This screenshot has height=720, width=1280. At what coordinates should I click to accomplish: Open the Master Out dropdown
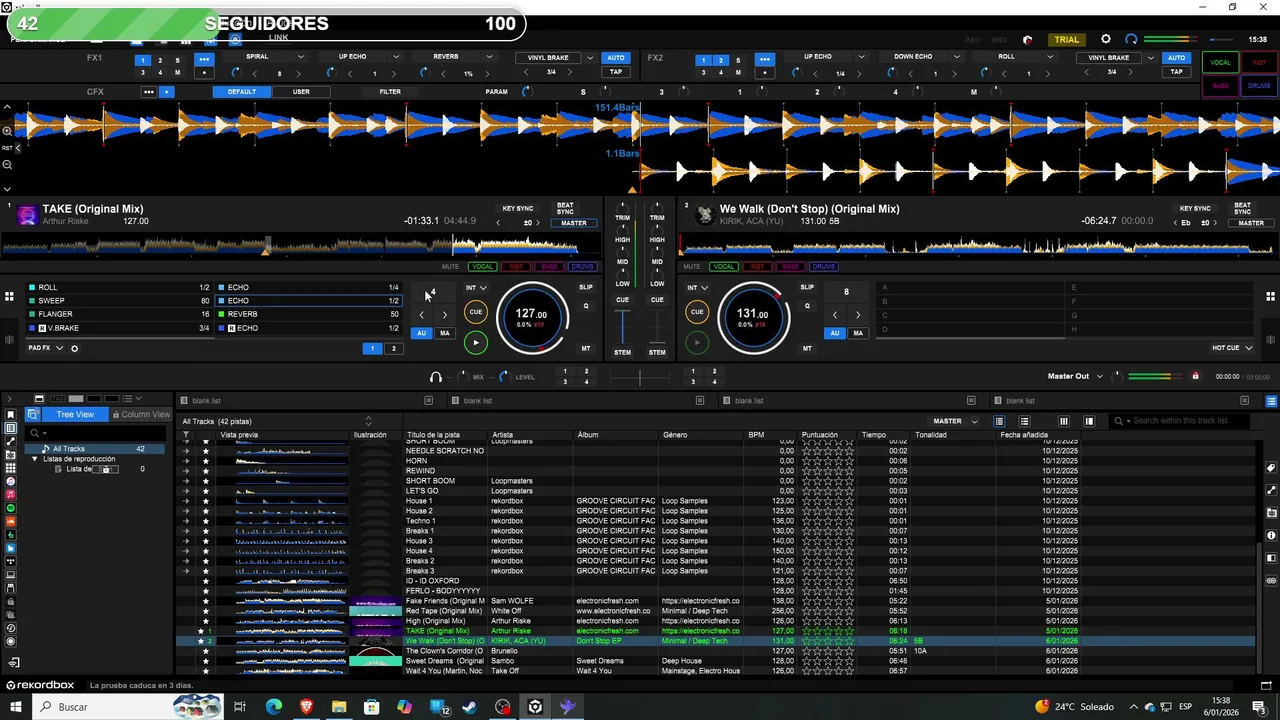[1075, 376]
